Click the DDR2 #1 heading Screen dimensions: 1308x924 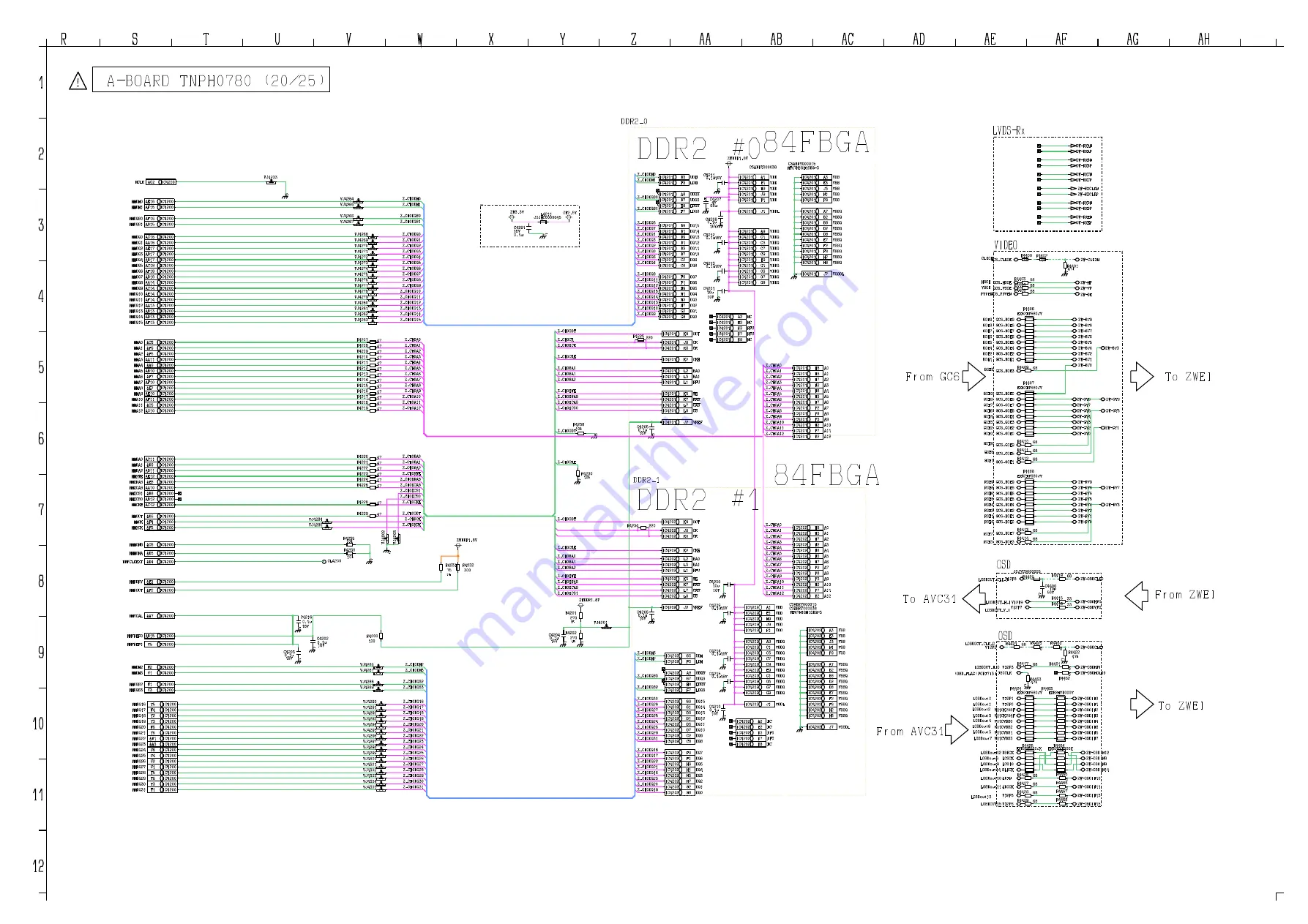coord(698,500)
